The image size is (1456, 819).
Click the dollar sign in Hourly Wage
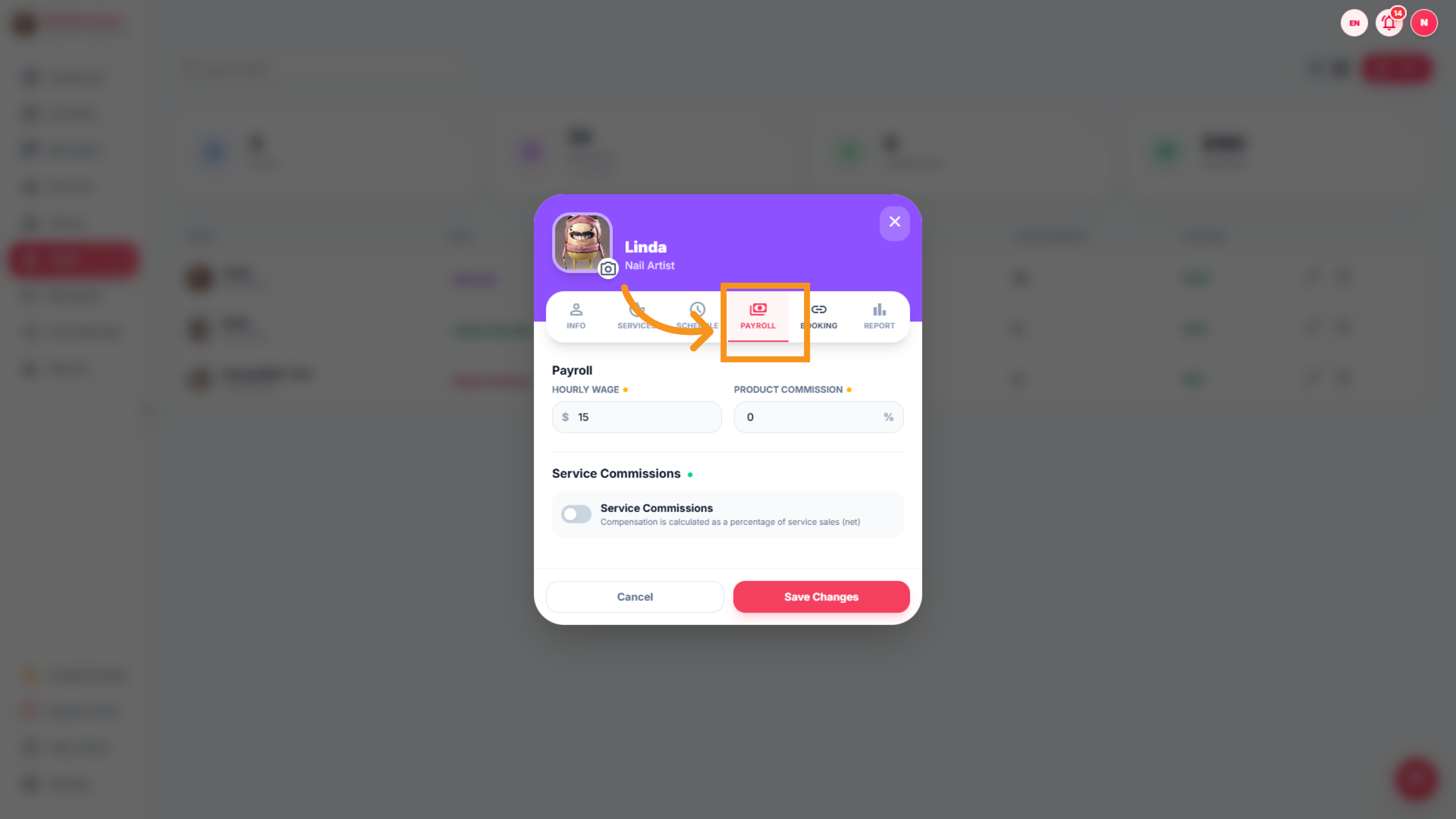tap(565, 417)
